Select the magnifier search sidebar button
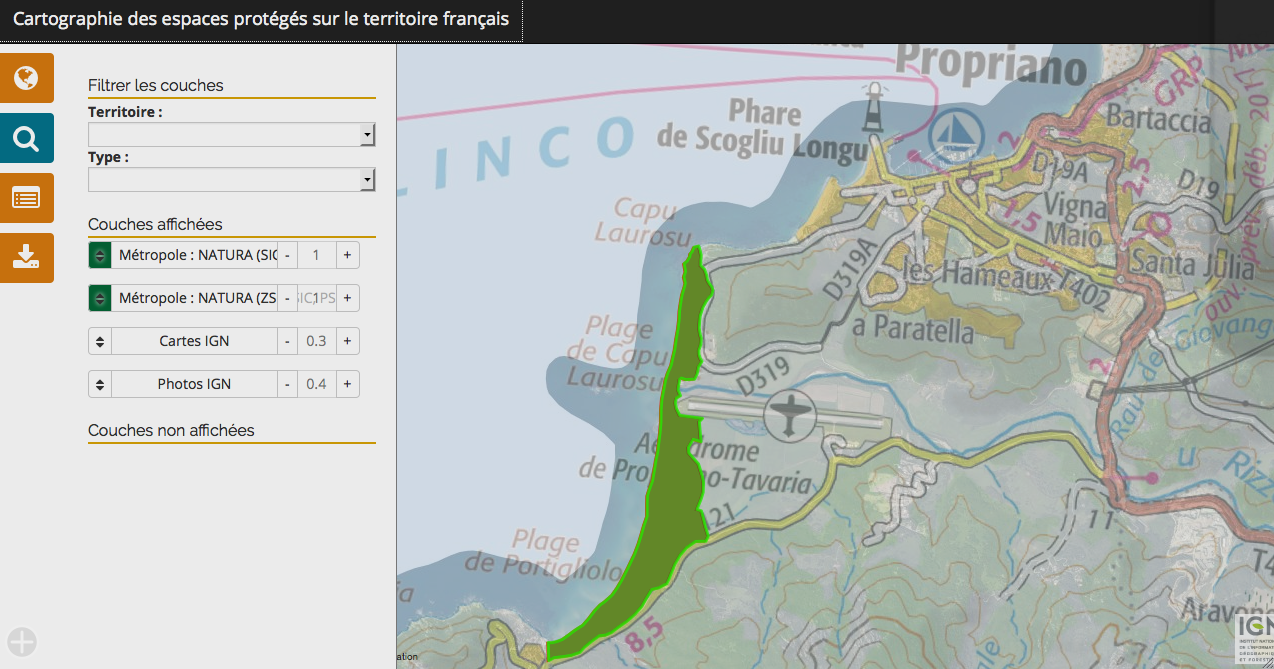 [26, 138]
